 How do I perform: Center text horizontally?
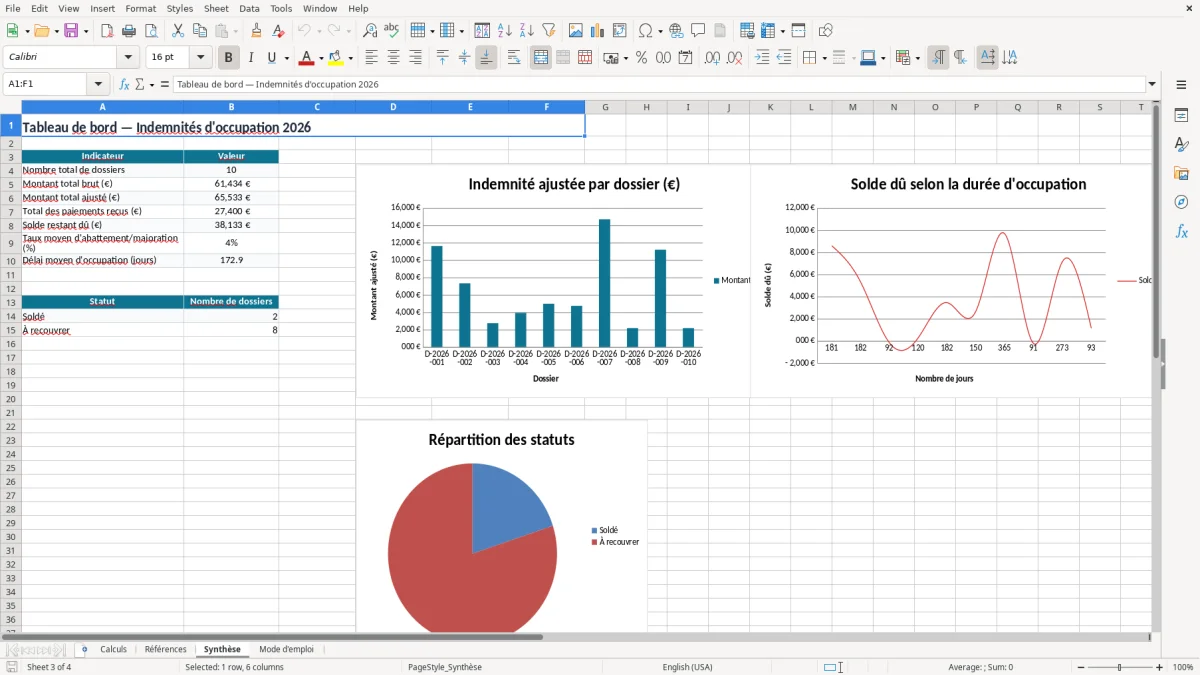click(x=394, y=58)
